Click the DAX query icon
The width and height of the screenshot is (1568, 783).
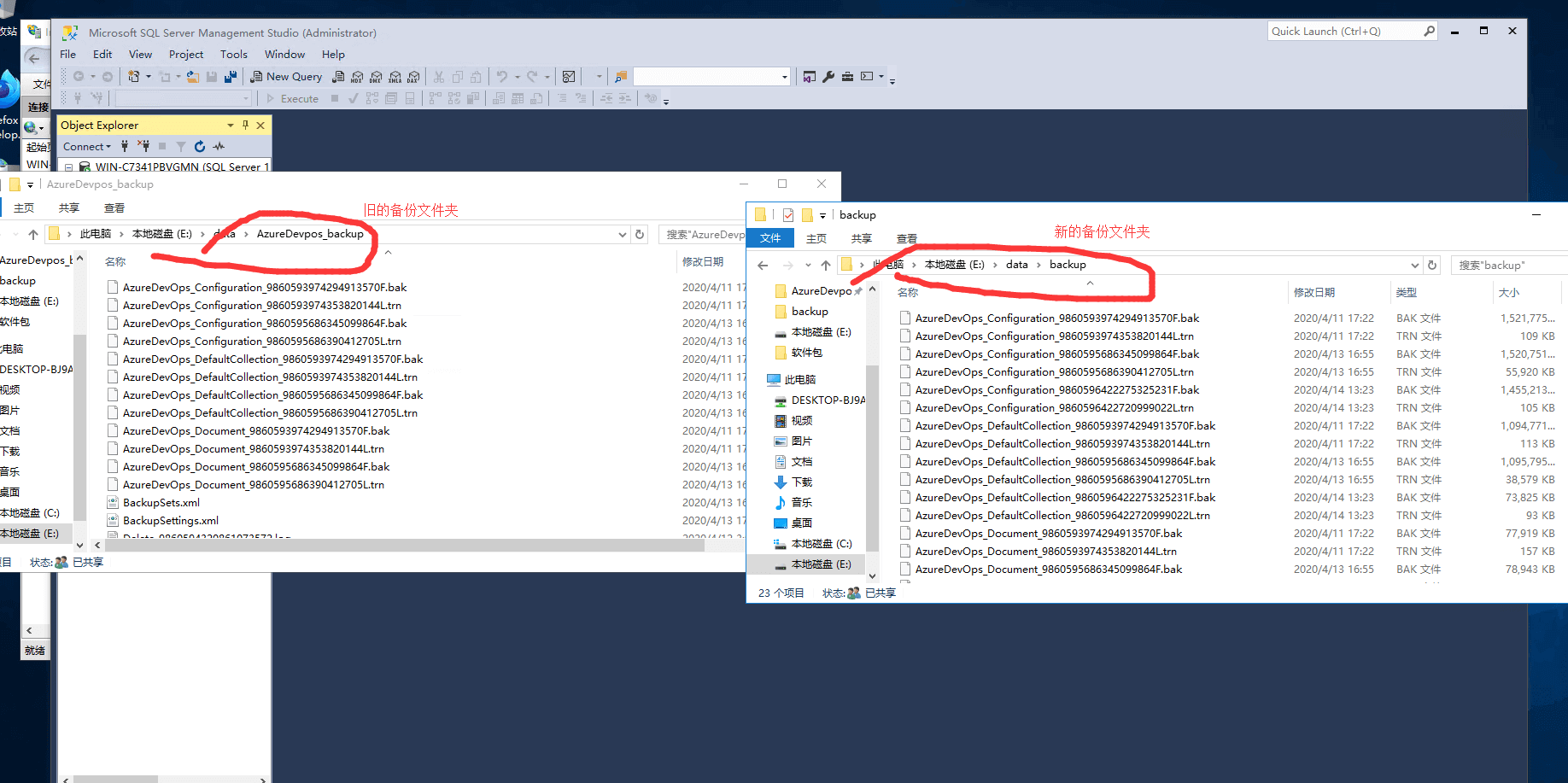click(x=413, y=77)
